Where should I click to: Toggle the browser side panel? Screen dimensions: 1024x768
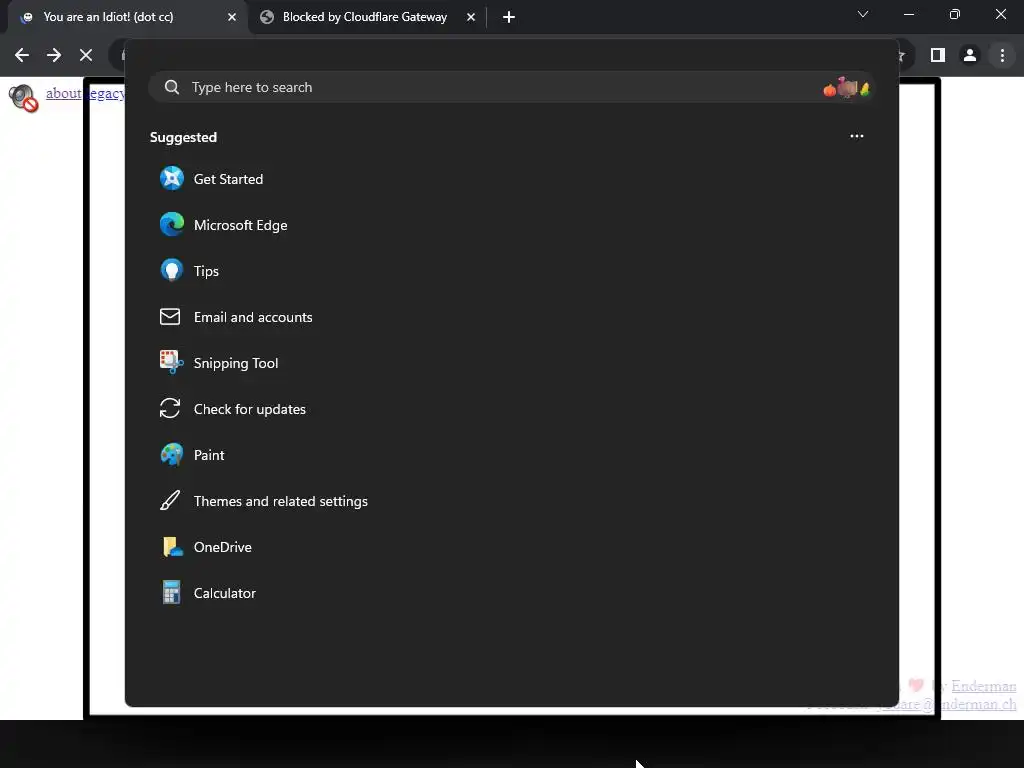pyautogui.click(x=938, y=55)
